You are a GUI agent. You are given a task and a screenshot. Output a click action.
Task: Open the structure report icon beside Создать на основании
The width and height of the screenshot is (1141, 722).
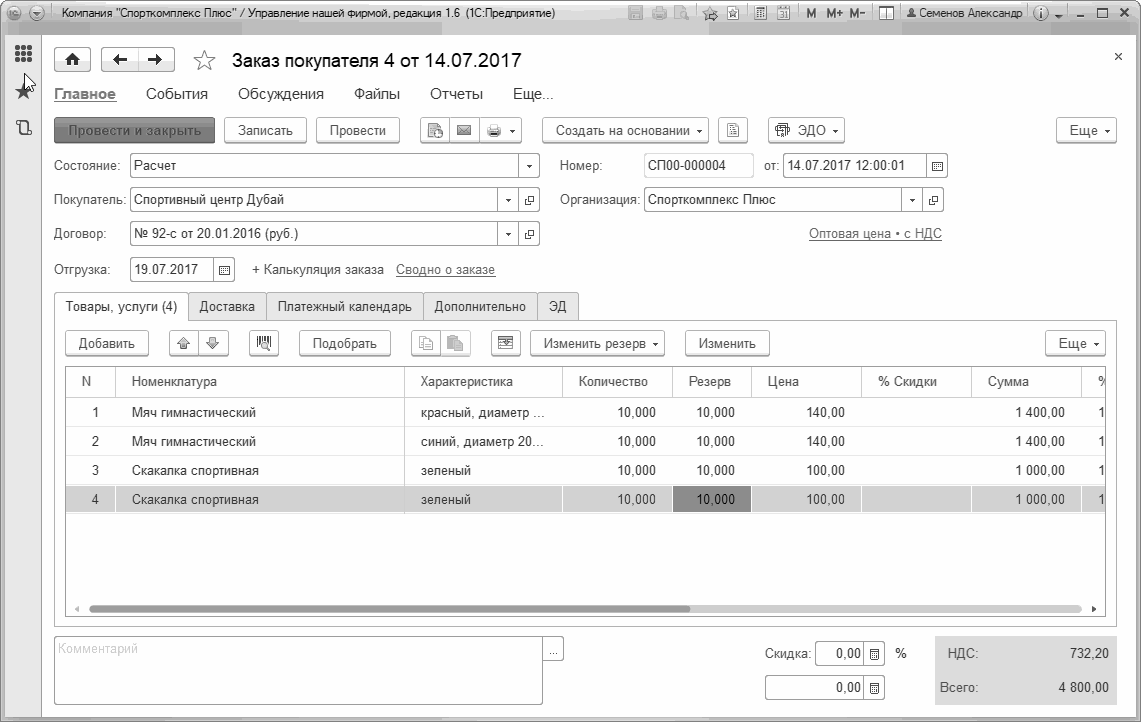pos(733,131)
